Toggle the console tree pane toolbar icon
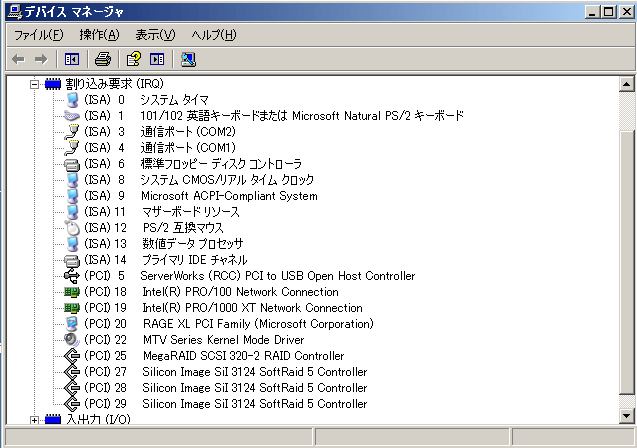 click(x=72, y=60)
